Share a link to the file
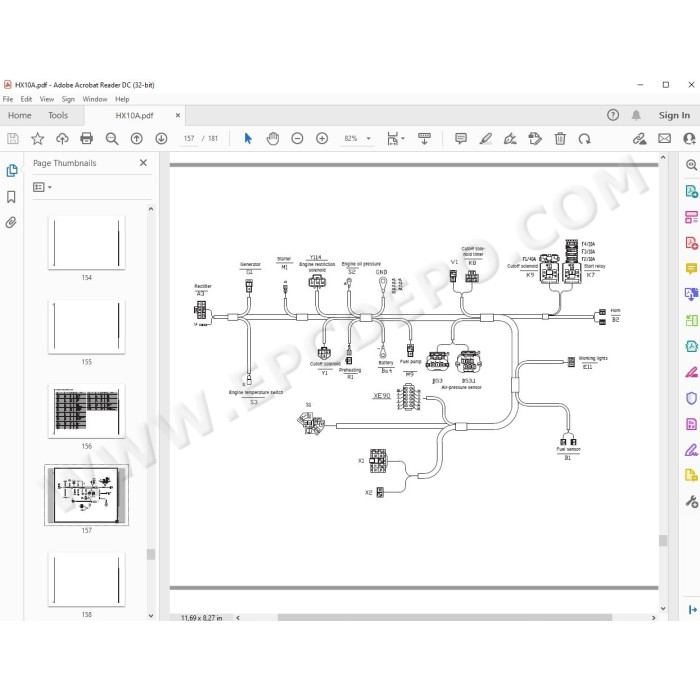The height and width of the screenshot is (700, 700). click(639, 139)
